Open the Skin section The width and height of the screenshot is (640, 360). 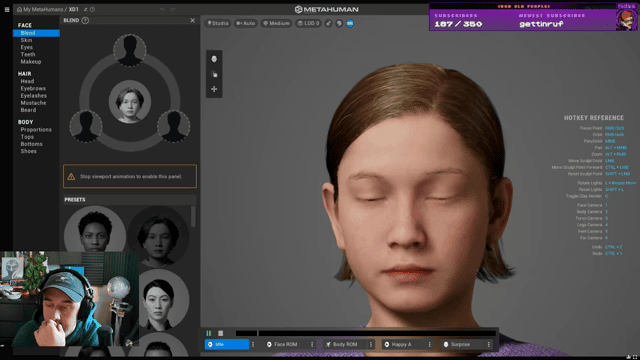27,40
